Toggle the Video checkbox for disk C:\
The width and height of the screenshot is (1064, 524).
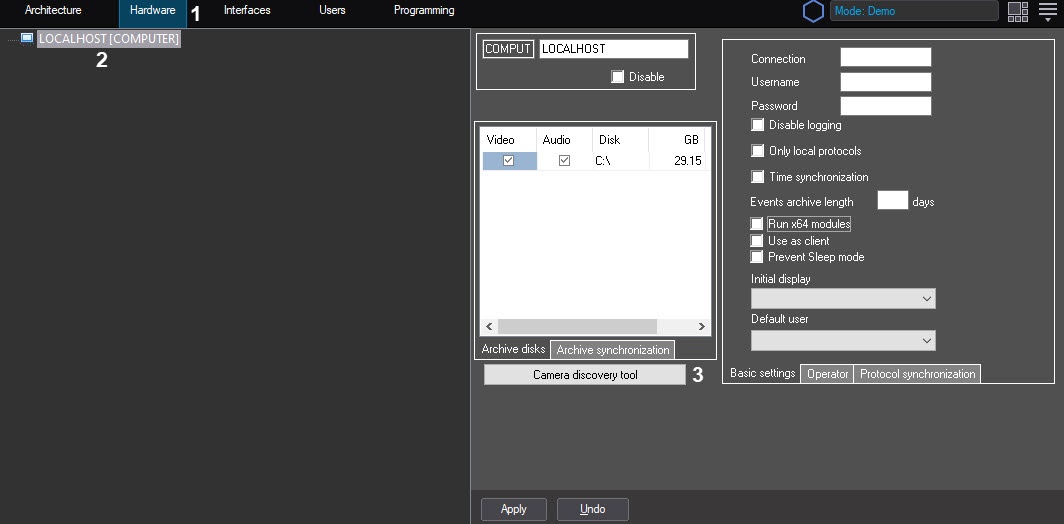click(x=509, y=161)
